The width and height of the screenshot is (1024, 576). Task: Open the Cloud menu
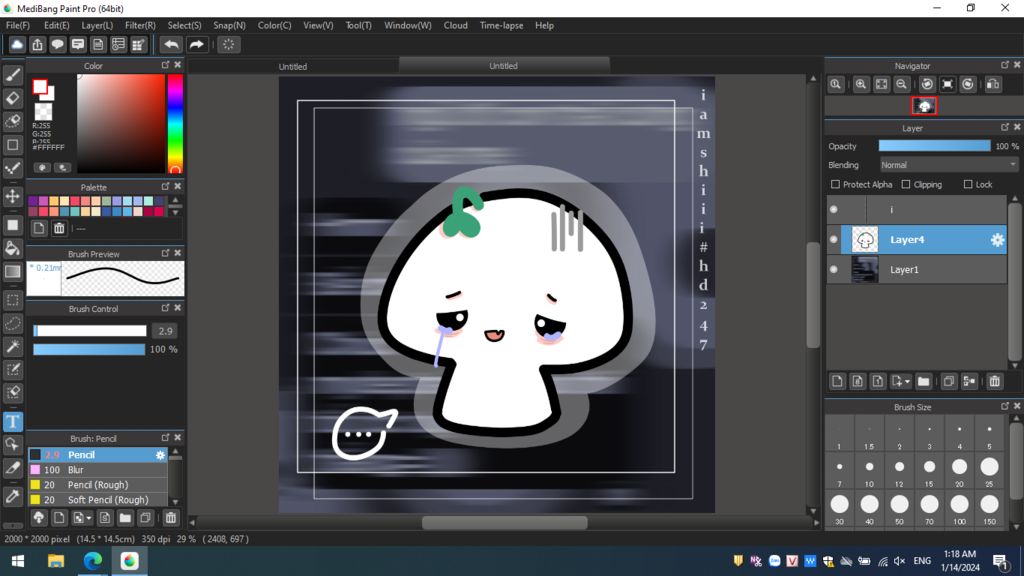click(455, 25)
